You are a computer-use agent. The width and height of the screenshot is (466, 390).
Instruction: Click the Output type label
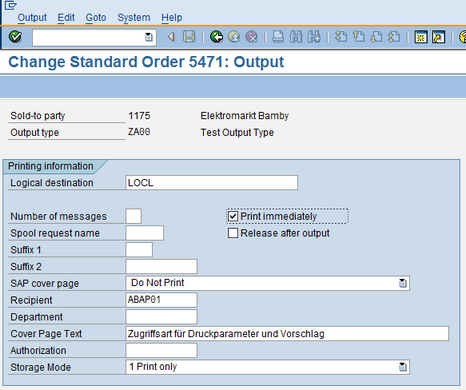point(35,133)
